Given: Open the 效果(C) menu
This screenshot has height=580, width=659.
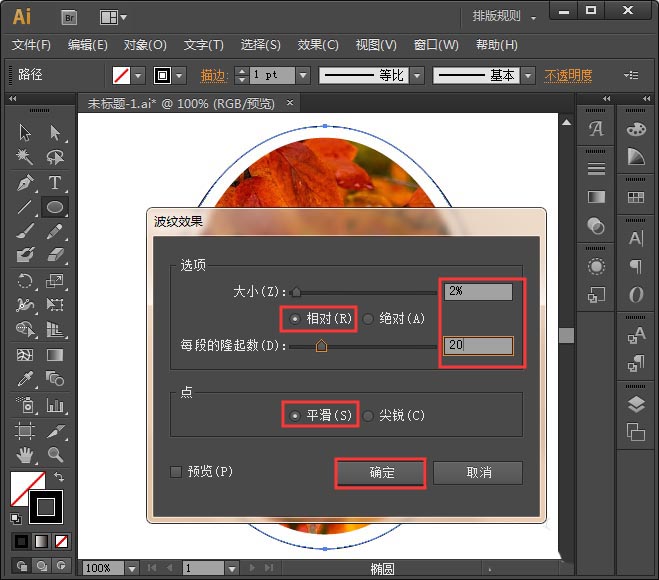Looking at the screenshot, I should pyautogui.click(x=318, y=45).
